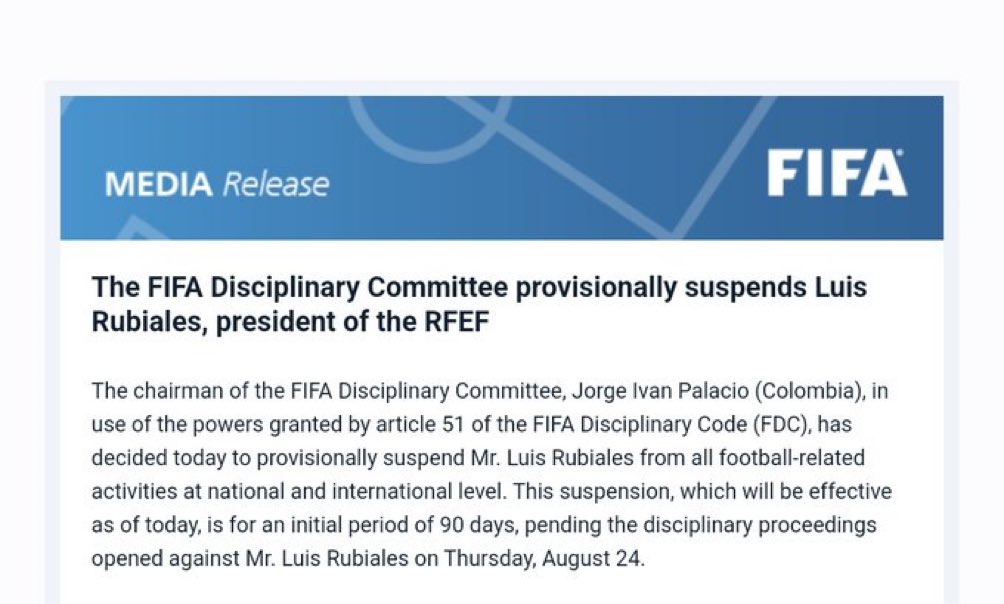Click the registered trademark symbol beside FIFA

point(901,154)
